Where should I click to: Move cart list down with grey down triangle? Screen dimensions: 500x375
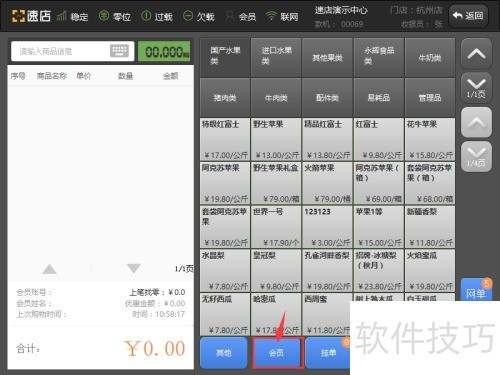[x=134, y=269]
